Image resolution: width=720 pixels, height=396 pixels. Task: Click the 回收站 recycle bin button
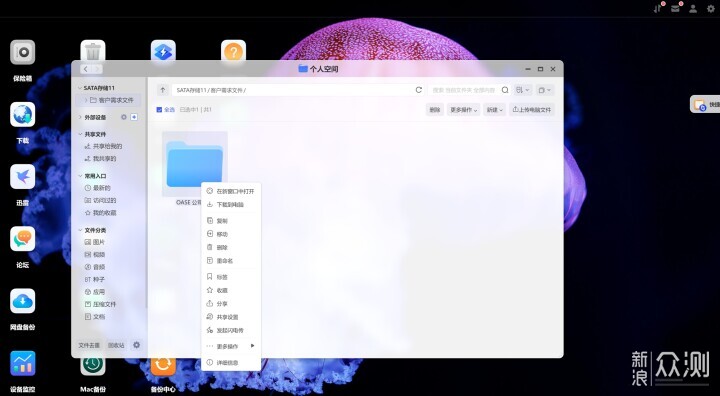point(116,345)
